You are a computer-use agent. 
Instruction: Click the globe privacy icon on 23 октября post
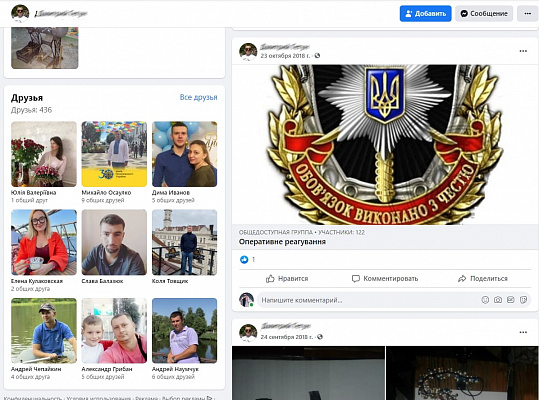coord(317,55)
